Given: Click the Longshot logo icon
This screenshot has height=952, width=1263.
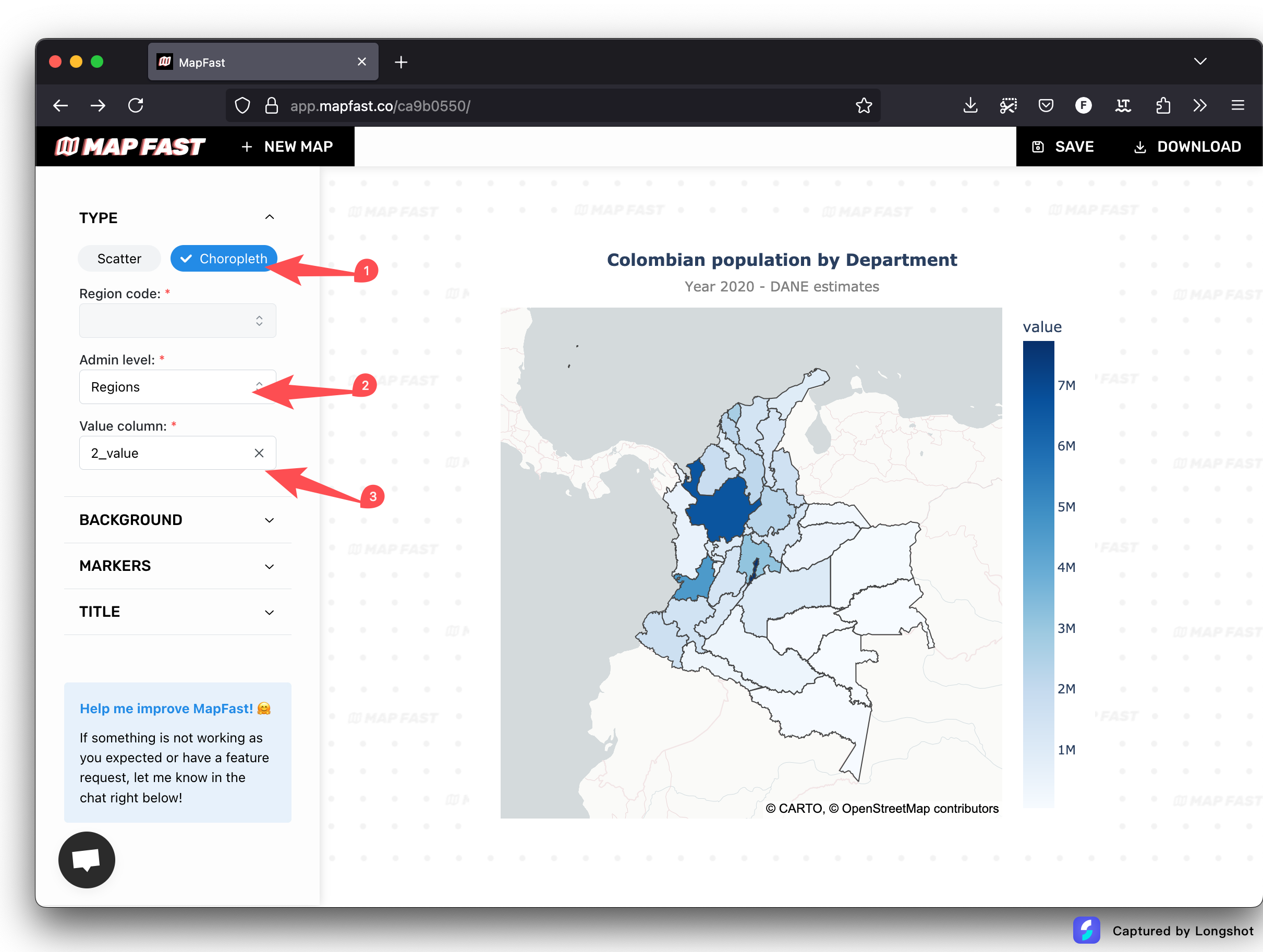Looking at the screenshot, I should click(1087, 931).
